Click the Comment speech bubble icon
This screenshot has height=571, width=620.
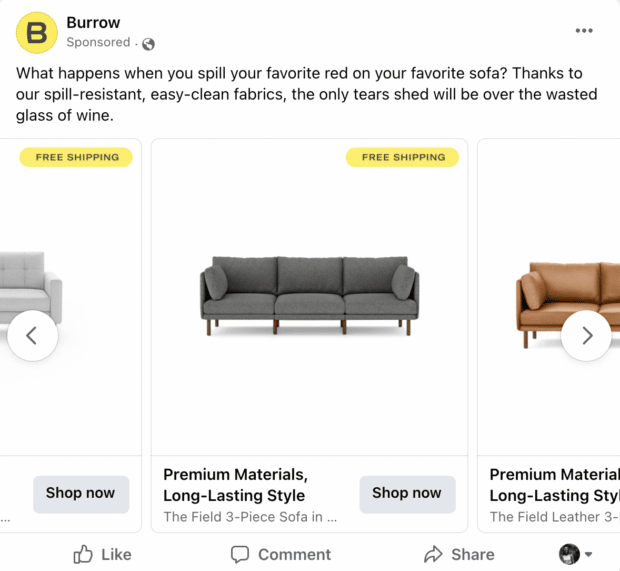tap(240, 554)
